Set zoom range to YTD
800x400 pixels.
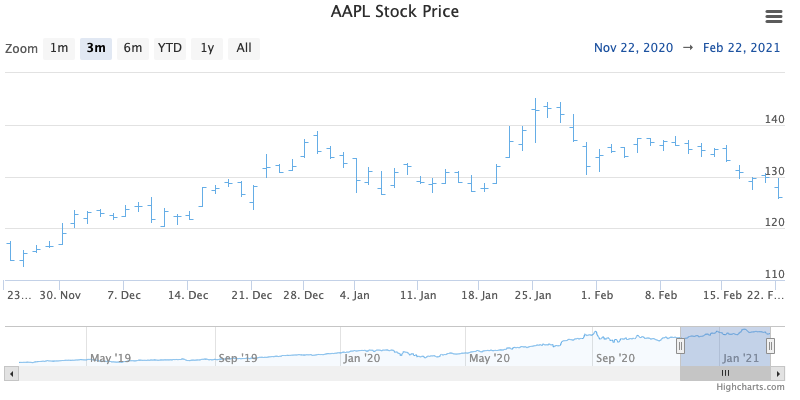point(170,48)
